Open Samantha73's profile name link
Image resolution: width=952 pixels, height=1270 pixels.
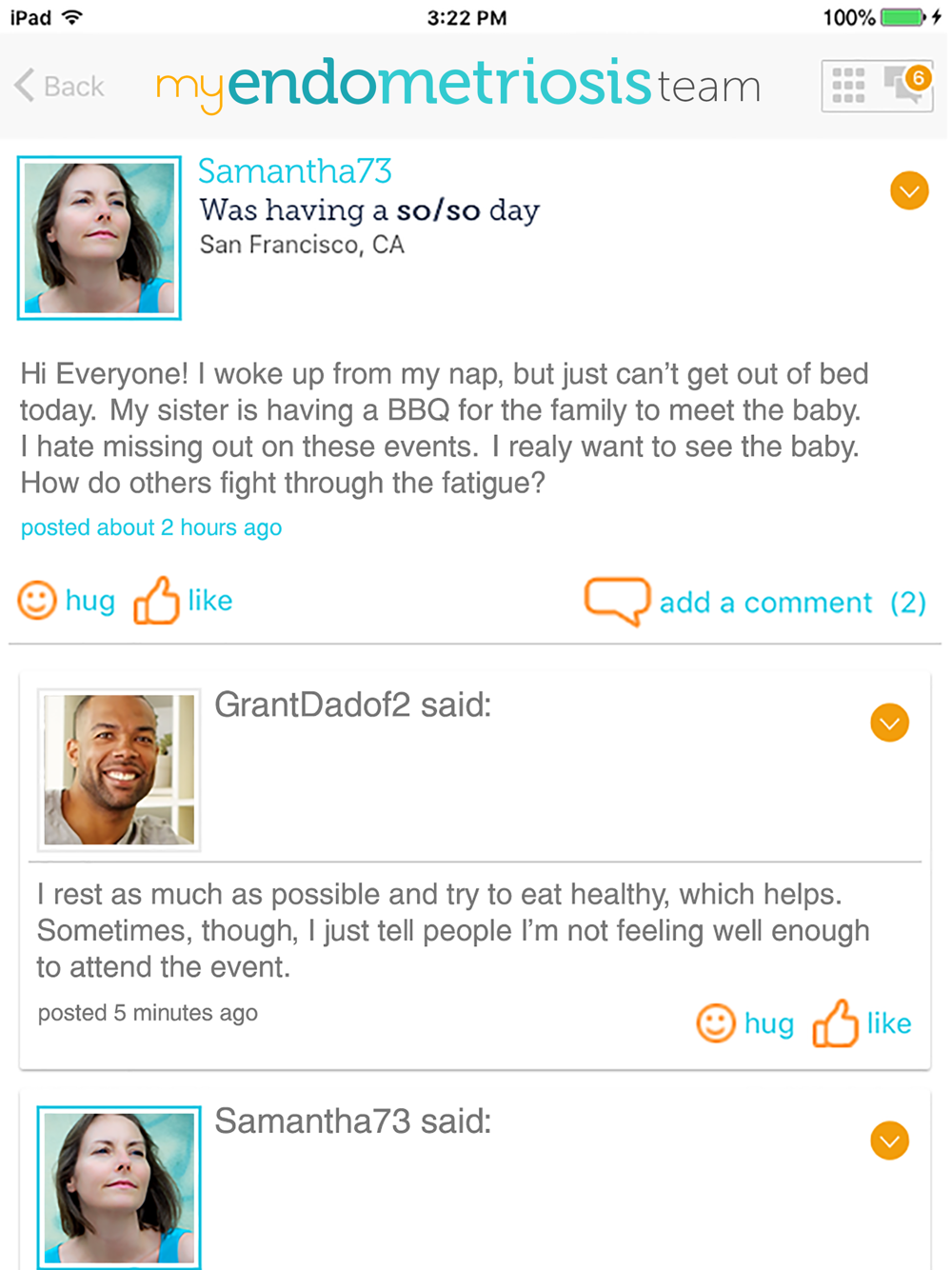[x=294, y=171]
